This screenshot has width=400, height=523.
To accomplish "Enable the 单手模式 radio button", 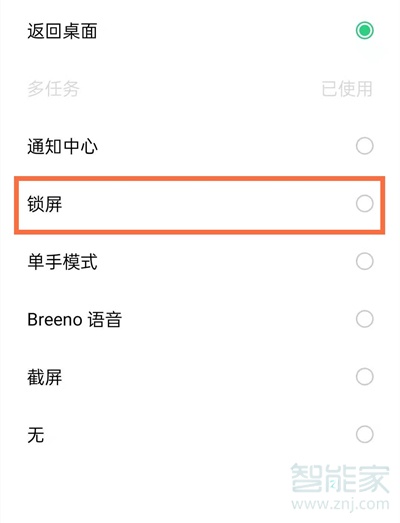I will pos(364,262).
